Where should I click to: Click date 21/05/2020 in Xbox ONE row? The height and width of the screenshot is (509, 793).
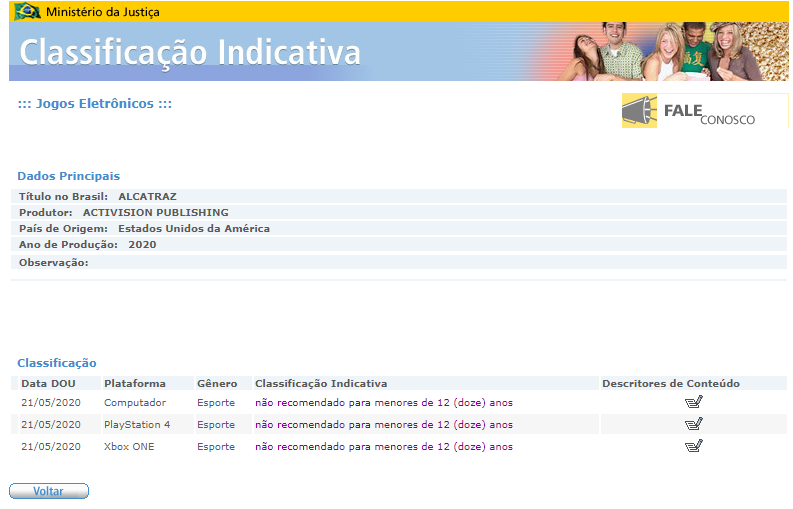51,447
